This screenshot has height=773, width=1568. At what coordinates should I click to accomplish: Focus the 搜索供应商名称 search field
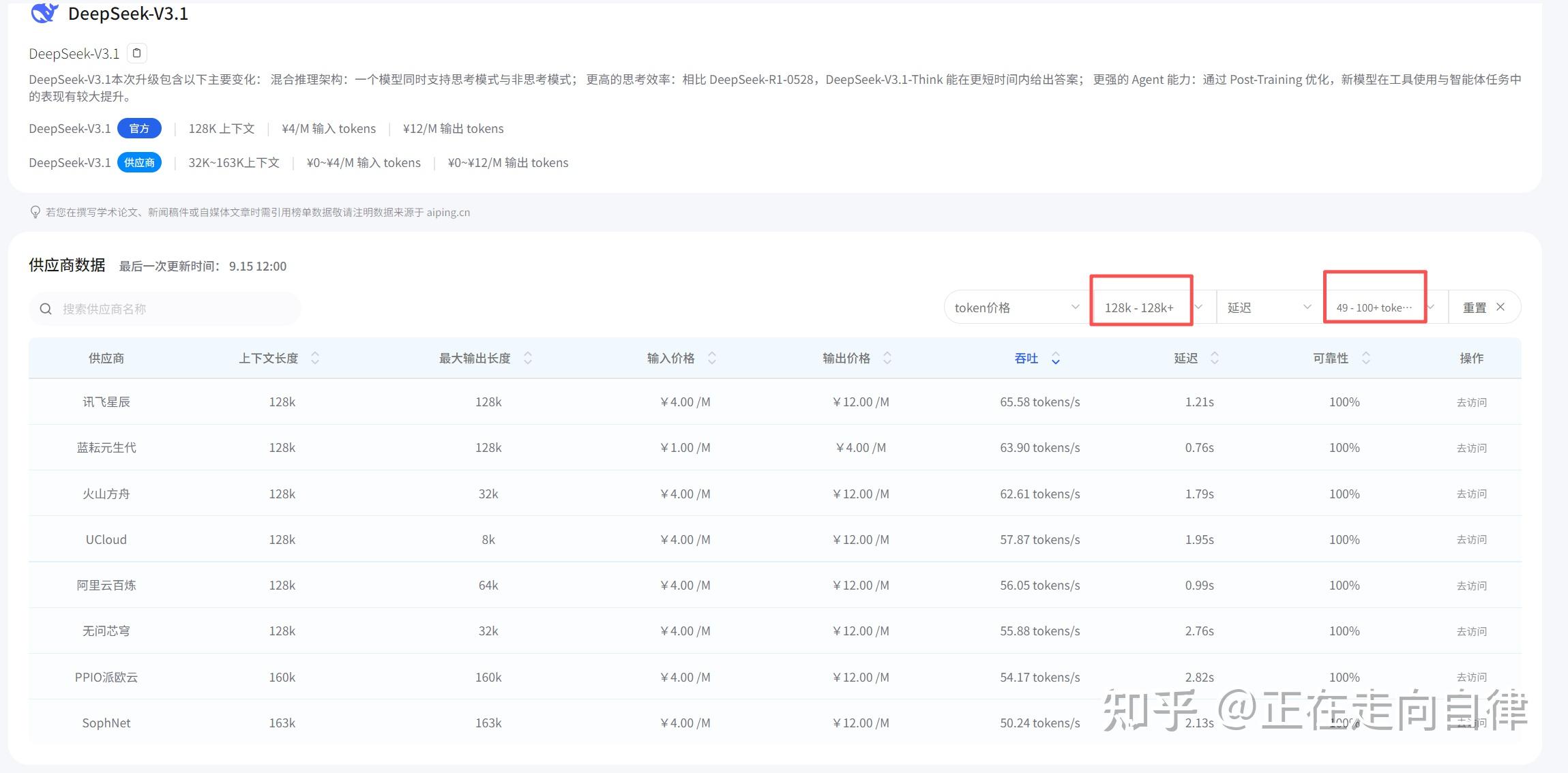pos(165,309)
